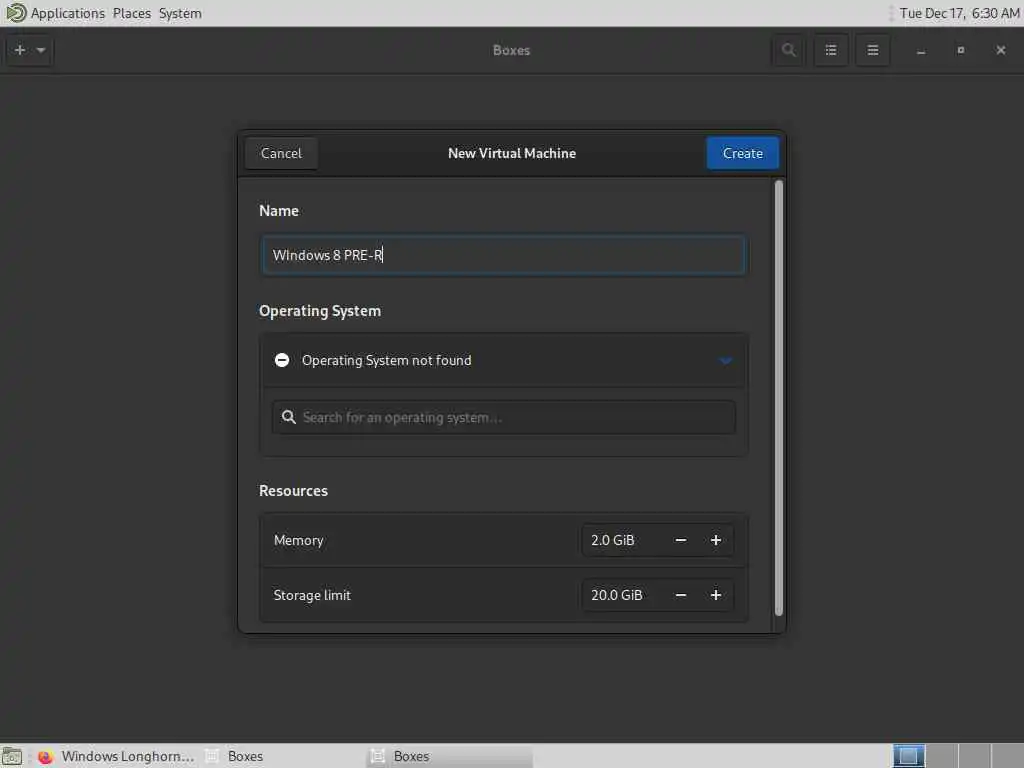Screen dimensions: 1024x768
Task: Switch to the first workspace in the switcher
Action: pos(908,756)
